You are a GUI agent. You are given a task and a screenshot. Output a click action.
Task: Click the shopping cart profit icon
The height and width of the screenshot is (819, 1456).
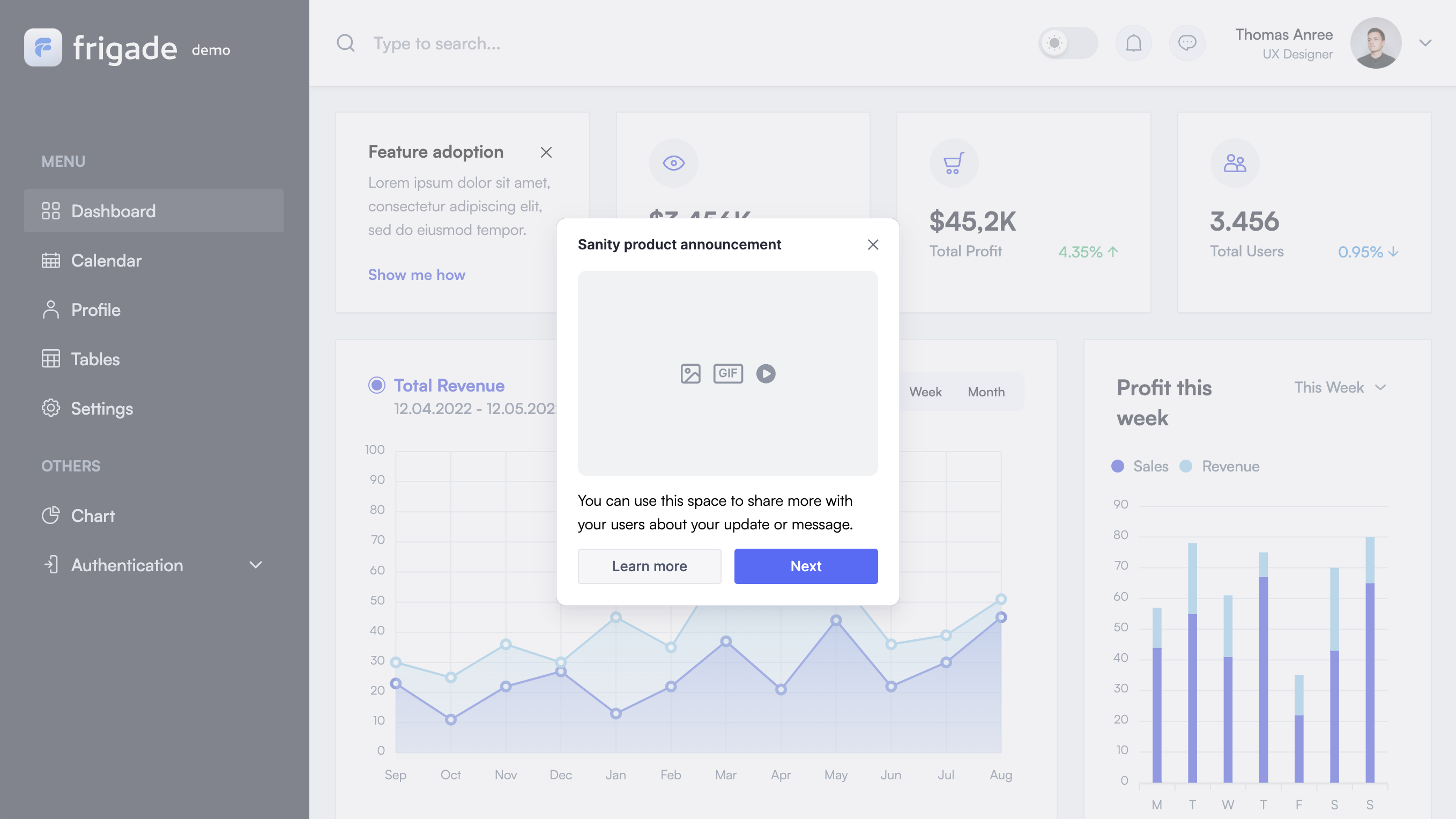click(954, 163)
